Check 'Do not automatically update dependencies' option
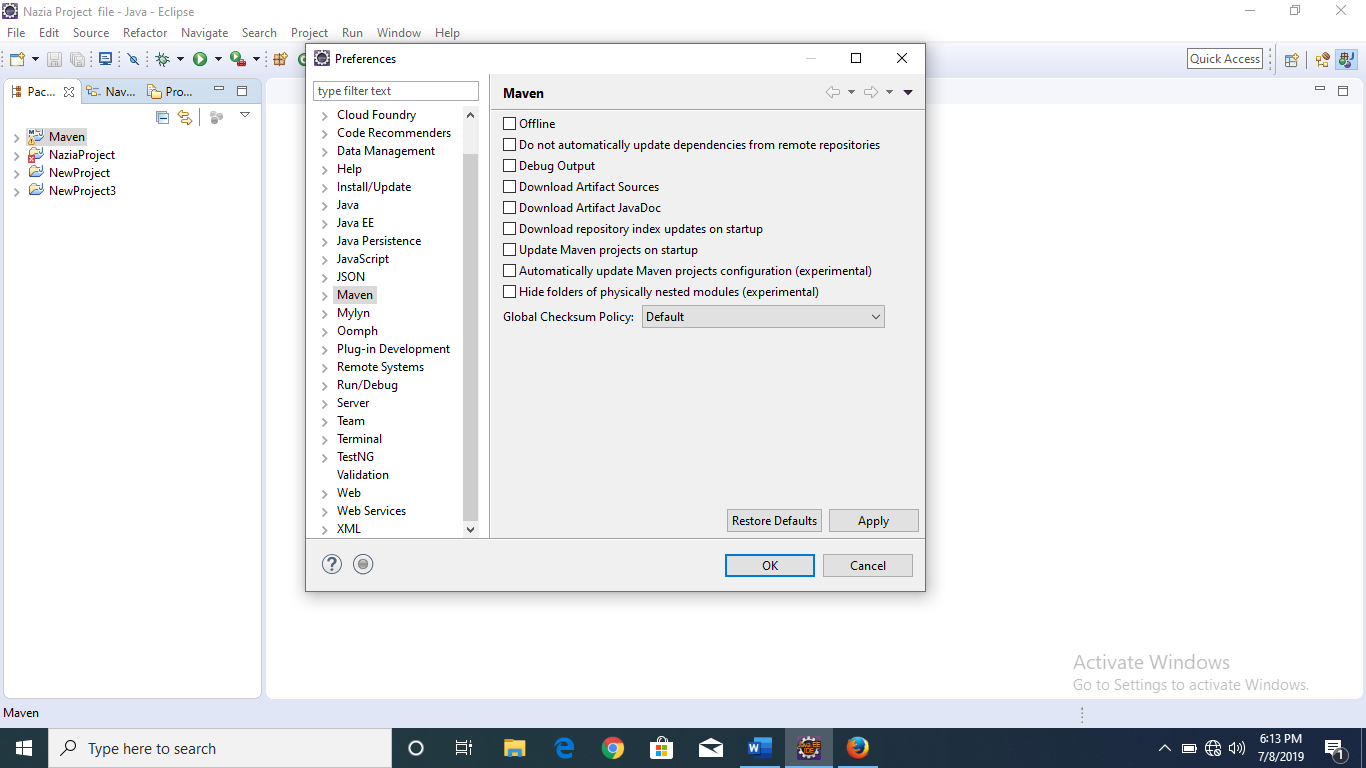Screen dimensions: 1366x768 tap(510, 145)
